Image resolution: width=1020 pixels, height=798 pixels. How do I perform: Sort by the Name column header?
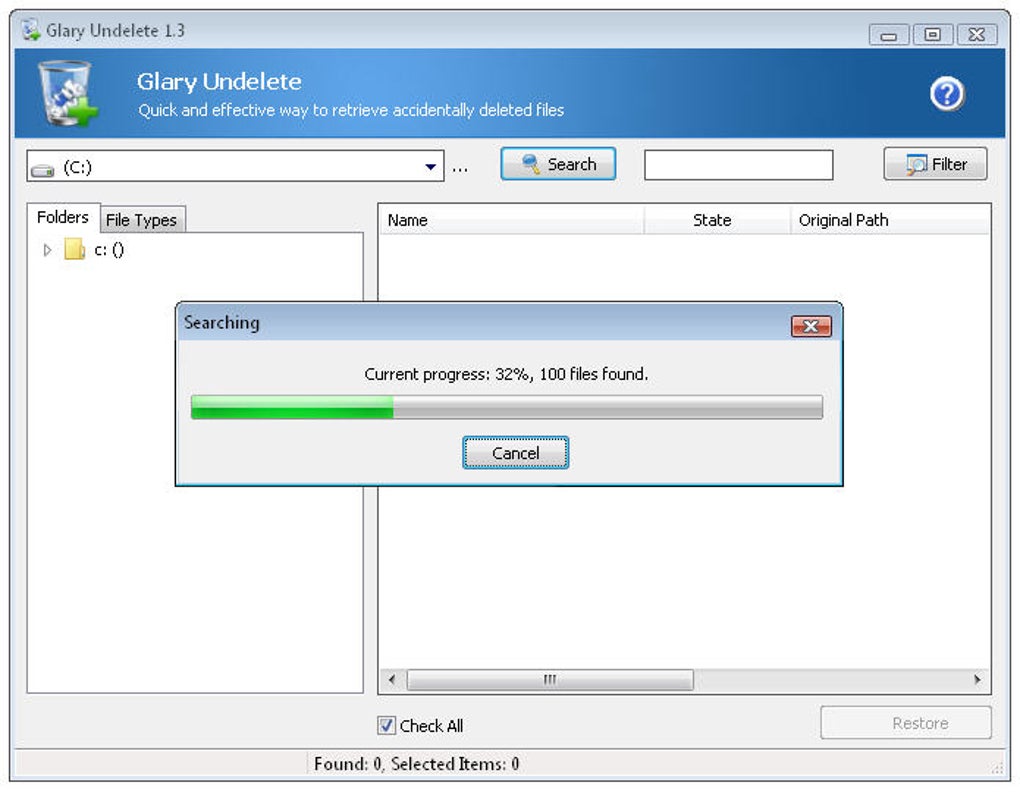511,220
